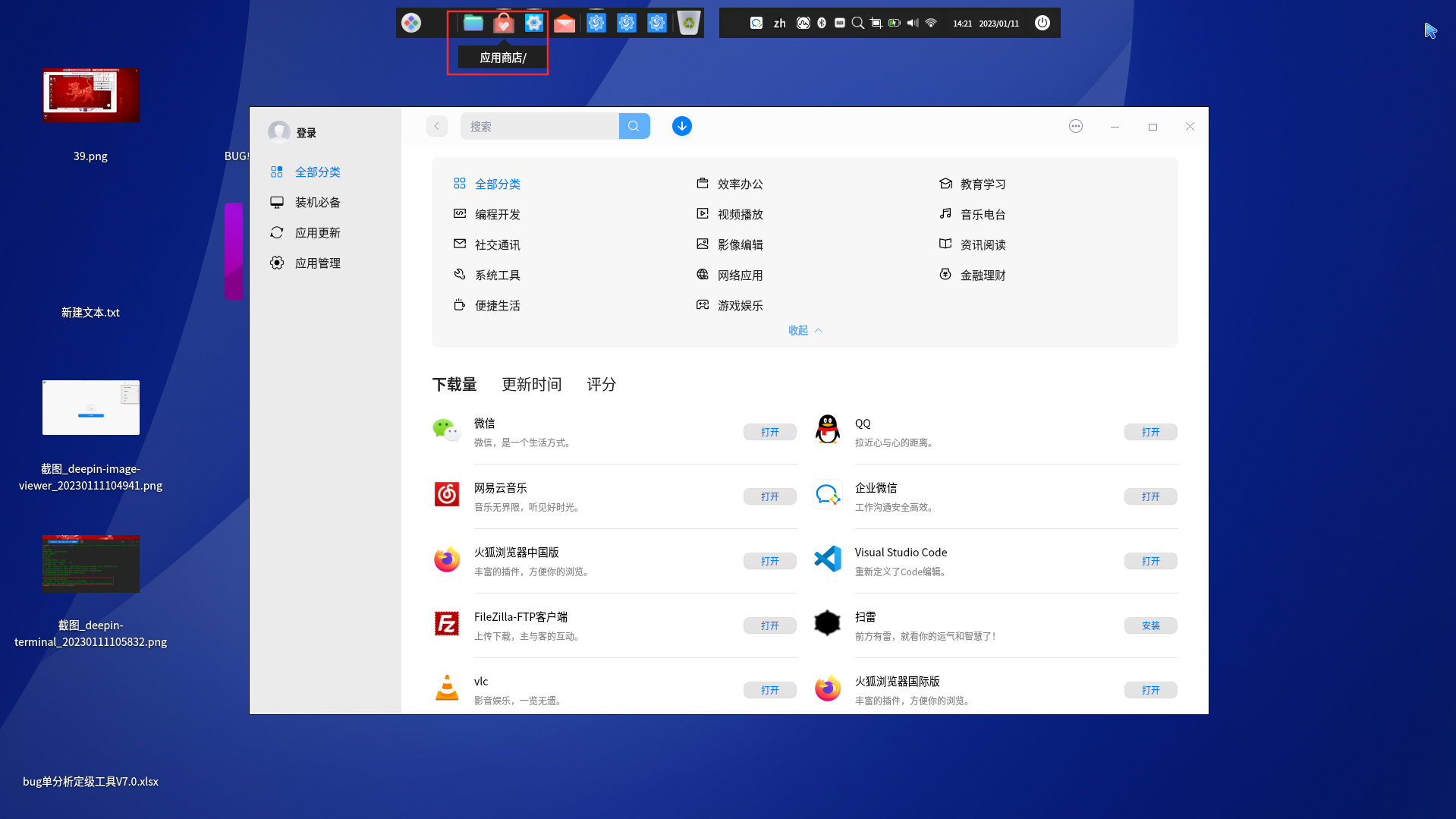Viewport: 1456px width, 819px height.
Task: Click the FileZilla app icon
Action: point(447,623)
